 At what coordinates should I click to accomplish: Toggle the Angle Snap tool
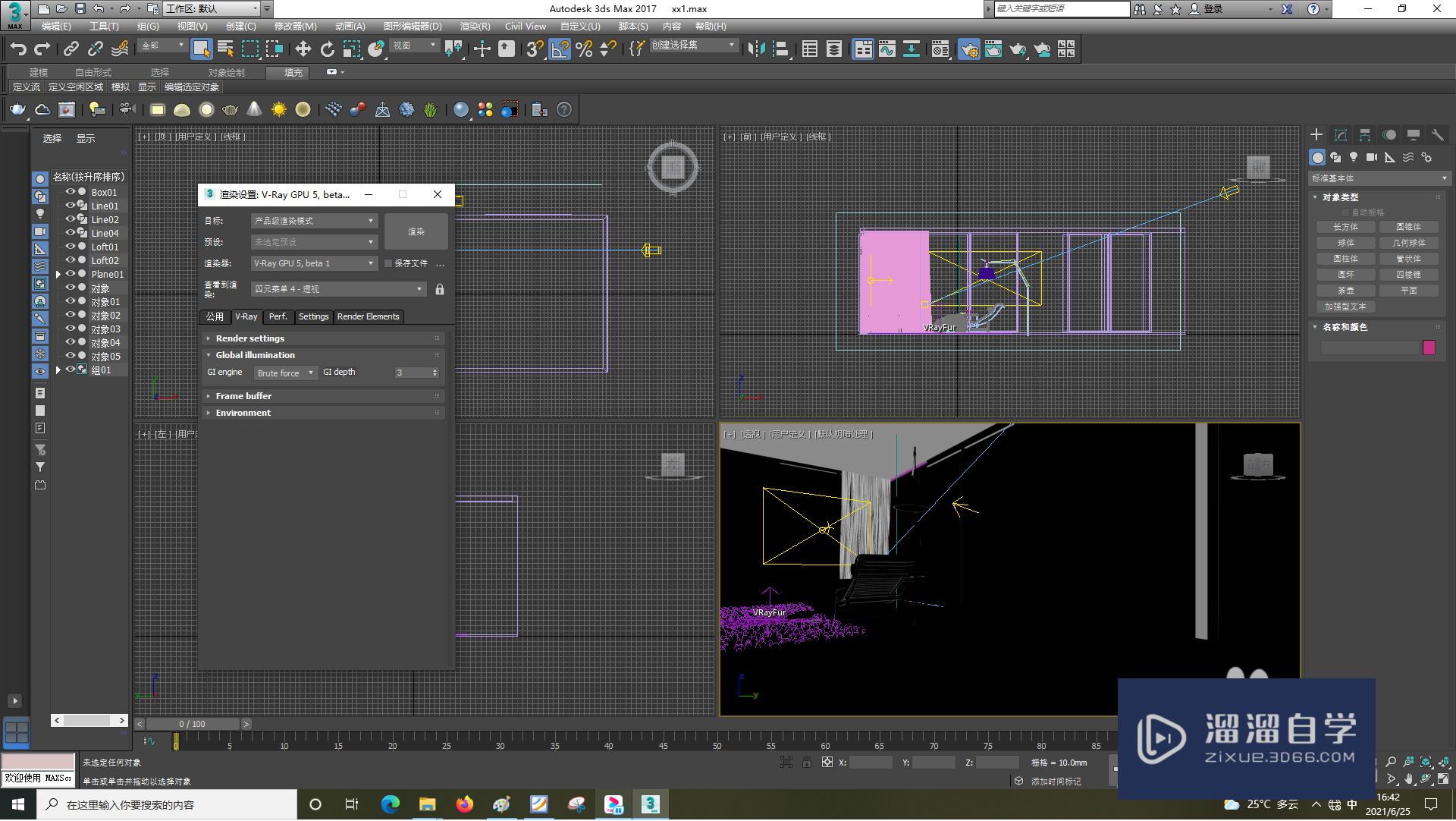point(560,49)
